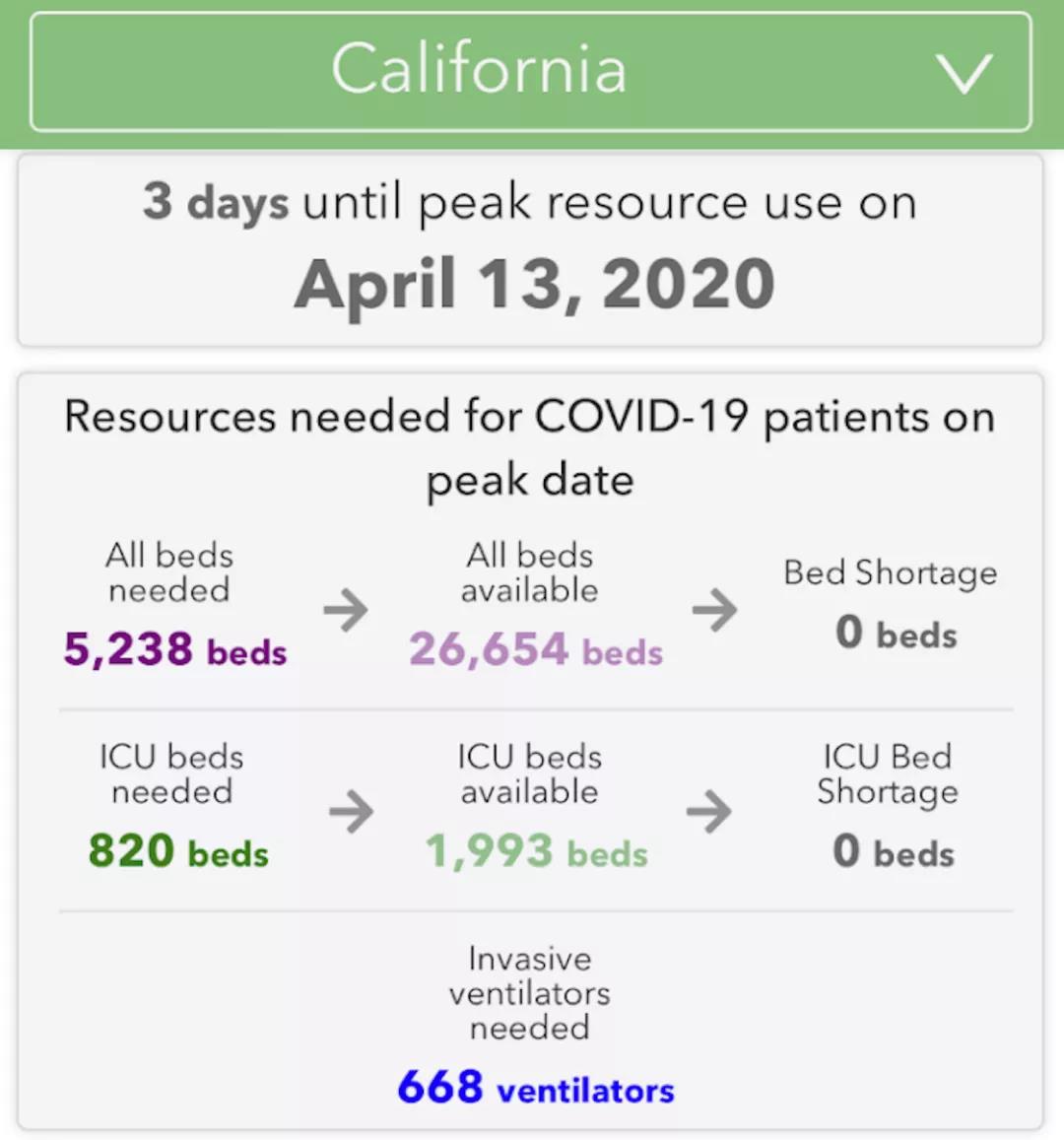Click the ICU Bed Shortage 0 beds value
The image size is (1064, 1140).
point(894,850)
